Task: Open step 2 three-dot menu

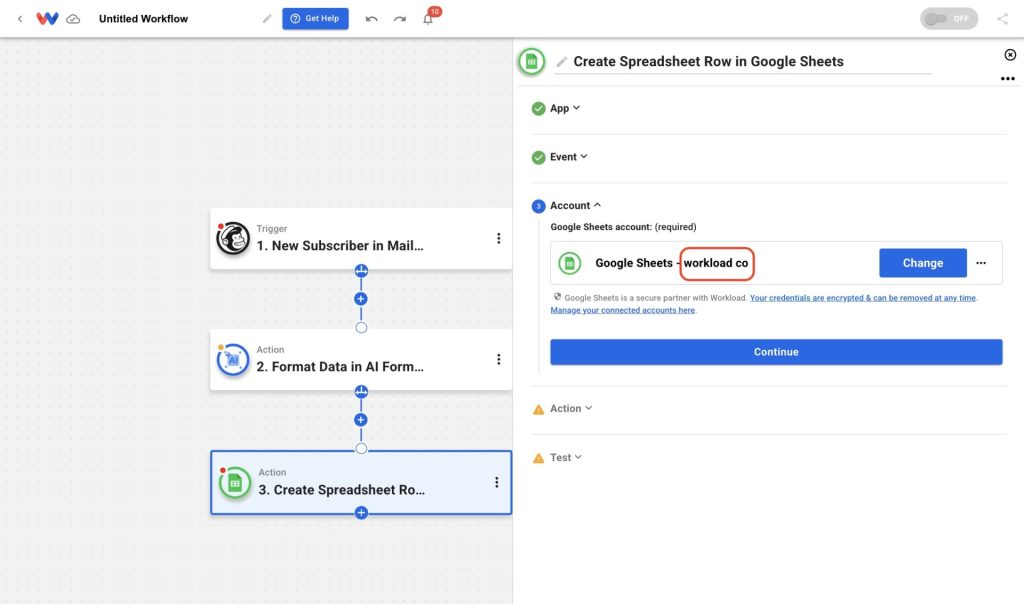Action: click(498, 359)
